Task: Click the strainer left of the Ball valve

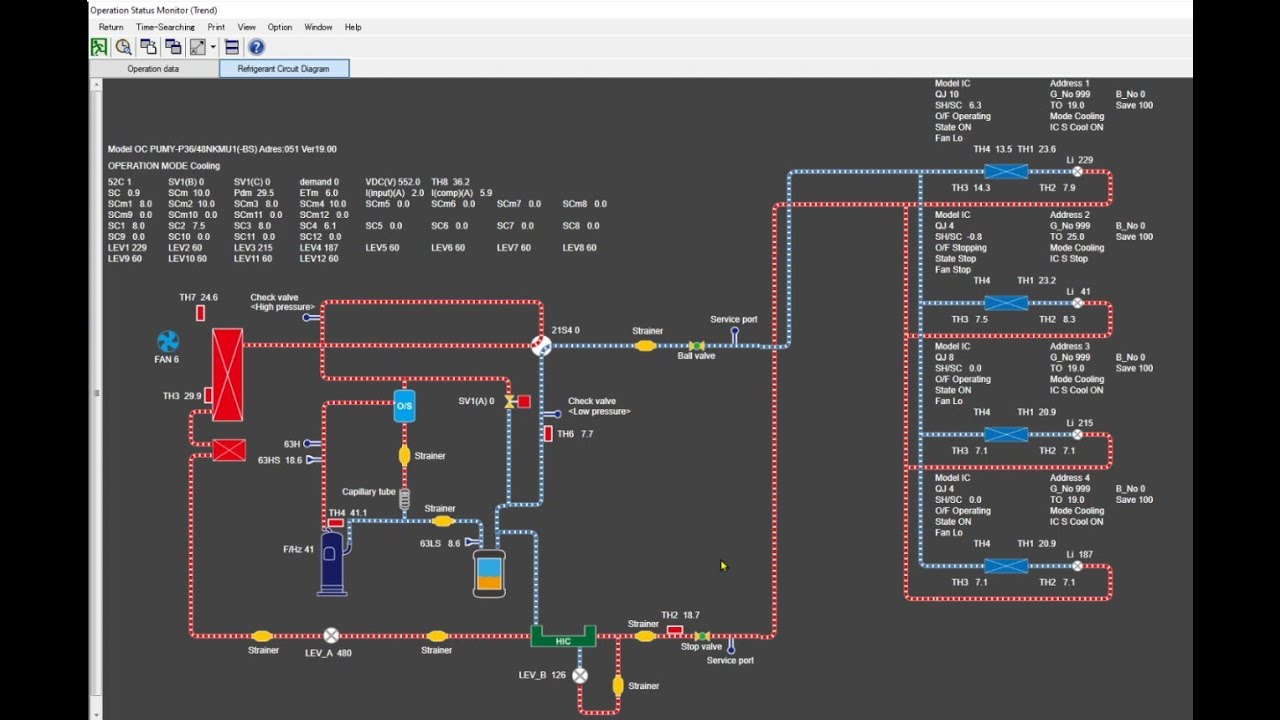Action: pyautogui.click(x=646, y=345)
